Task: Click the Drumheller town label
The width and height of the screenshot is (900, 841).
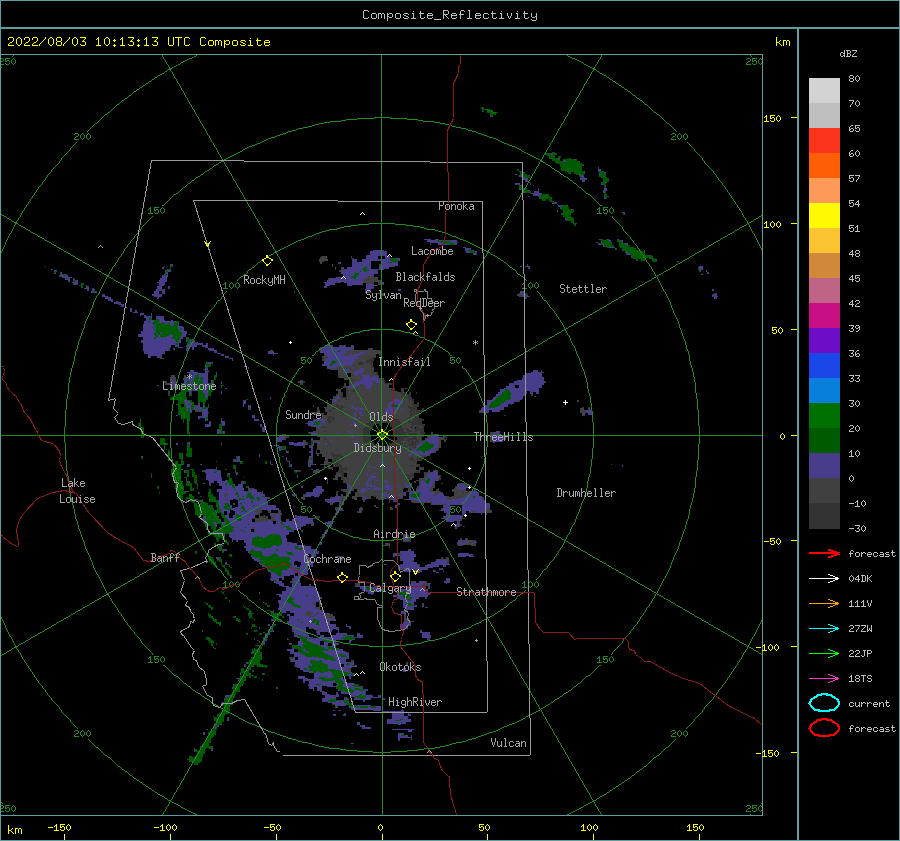Action: point(585,493)
